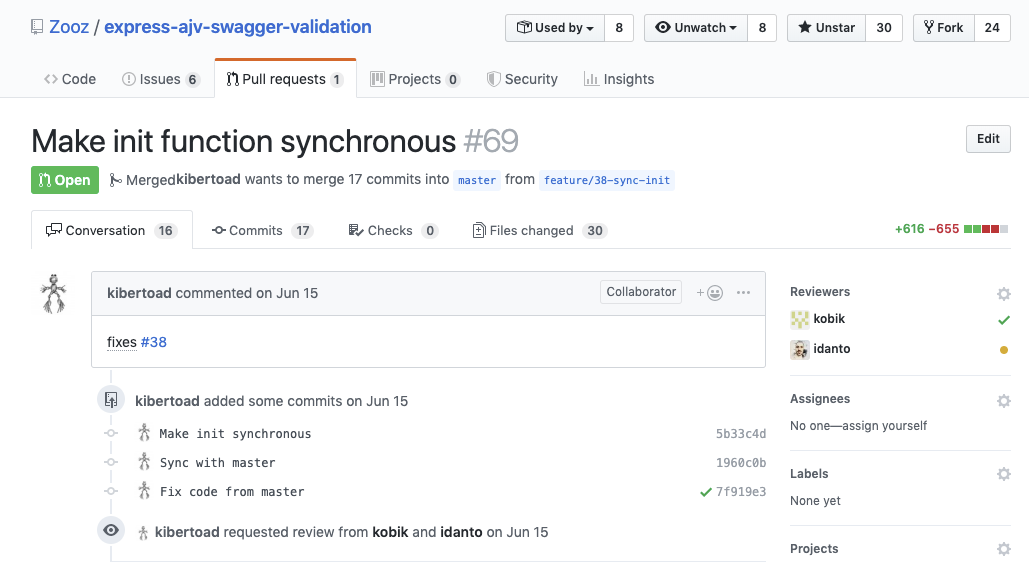Click the green and red diffstat bar

coord(986,229)
